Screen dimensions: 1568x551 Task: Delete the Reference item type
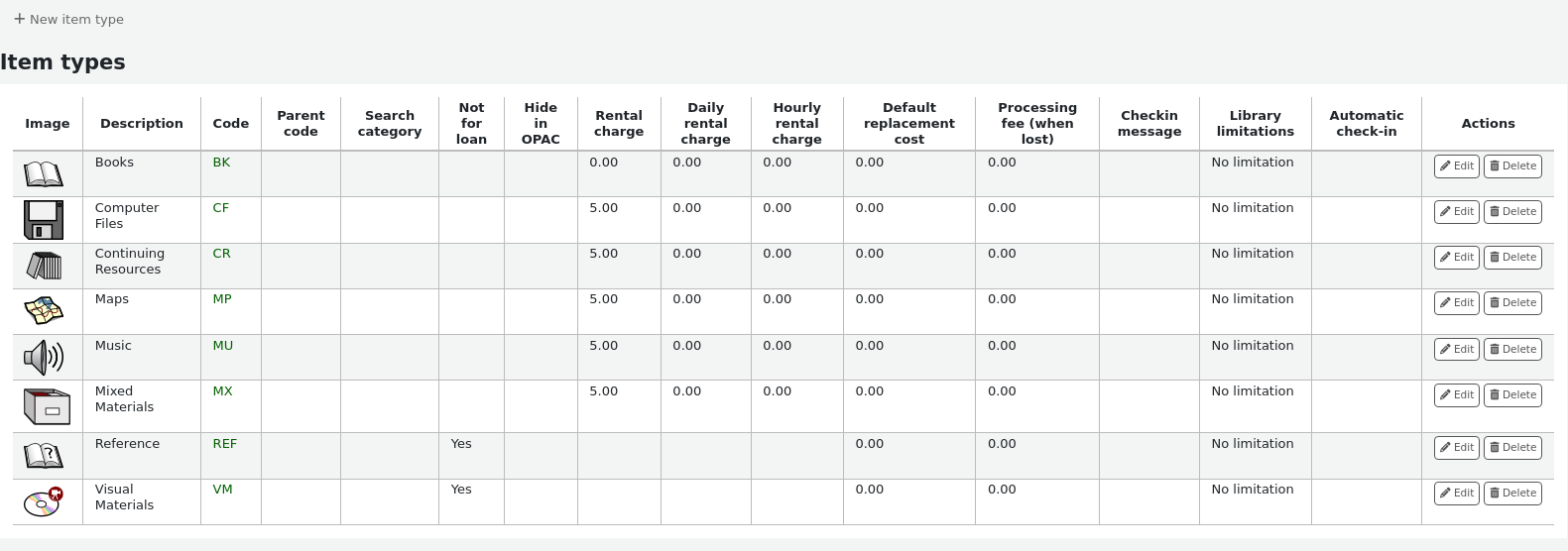click(x=1512, y=448)
